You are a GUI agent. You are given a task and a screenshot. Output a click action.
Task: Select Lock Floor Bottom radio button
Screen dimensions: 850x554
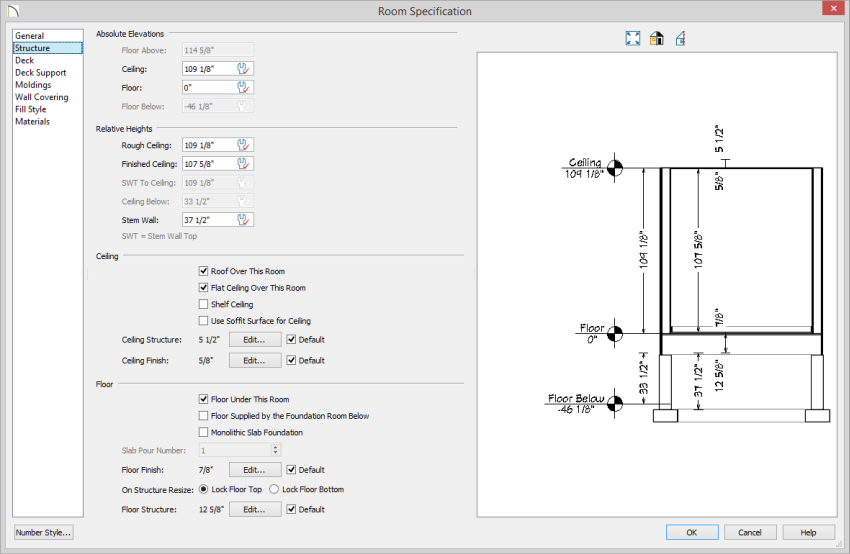pos(274,489)
